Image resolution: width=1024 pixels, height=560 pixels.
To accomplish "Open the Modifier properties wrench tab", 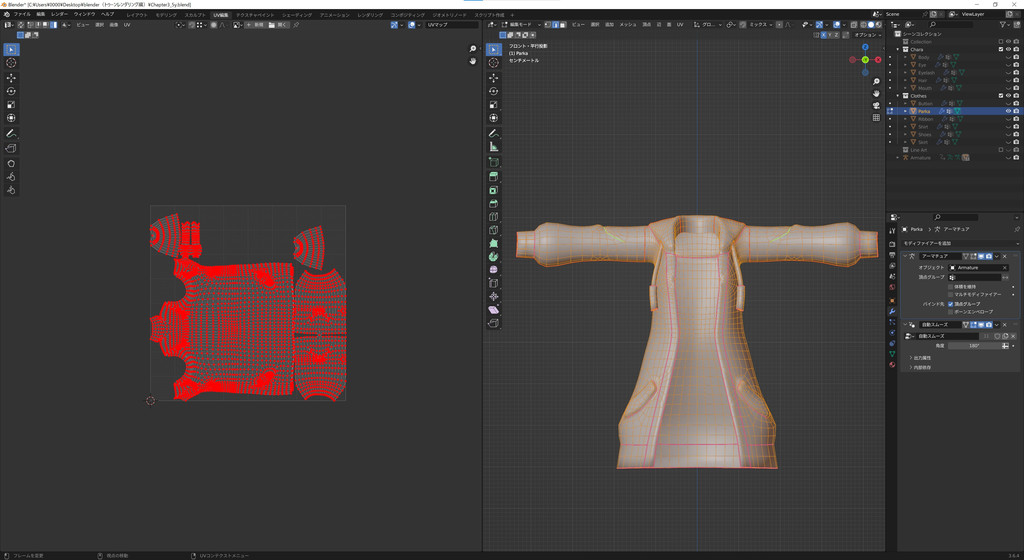I will click(x=892, y=311).
